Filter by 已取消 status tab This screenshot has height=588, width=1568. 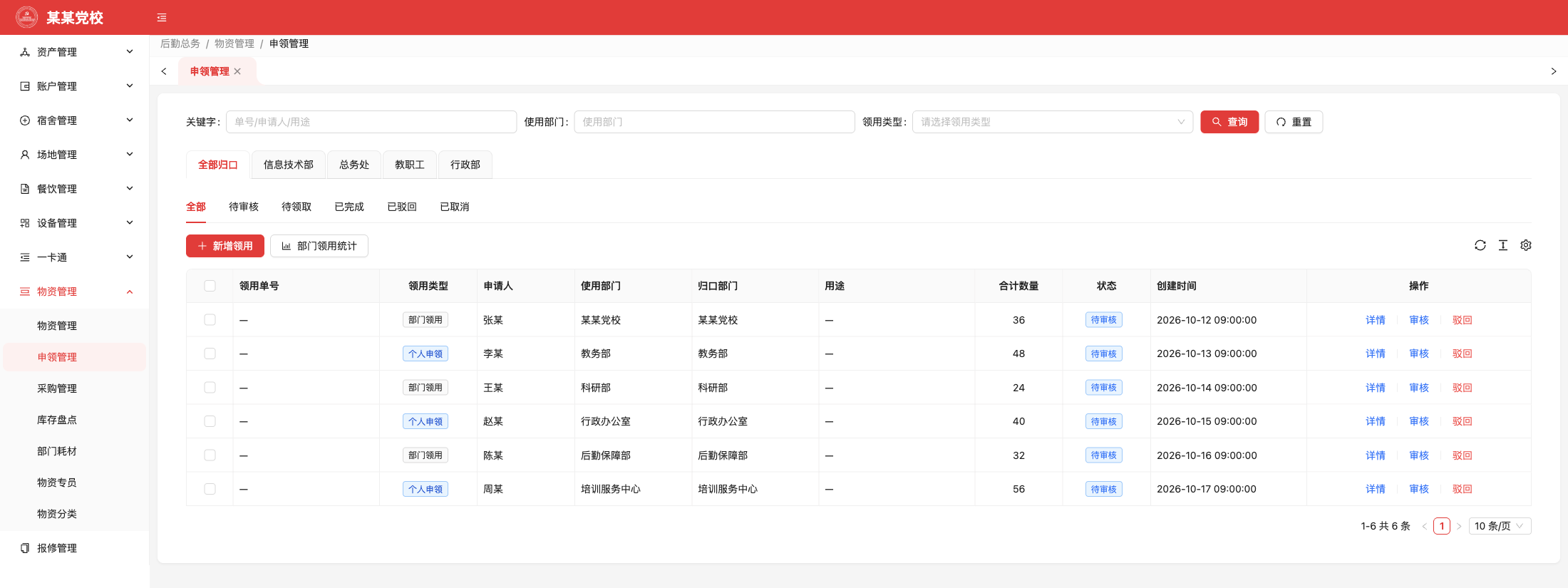(x=455, y=207)
